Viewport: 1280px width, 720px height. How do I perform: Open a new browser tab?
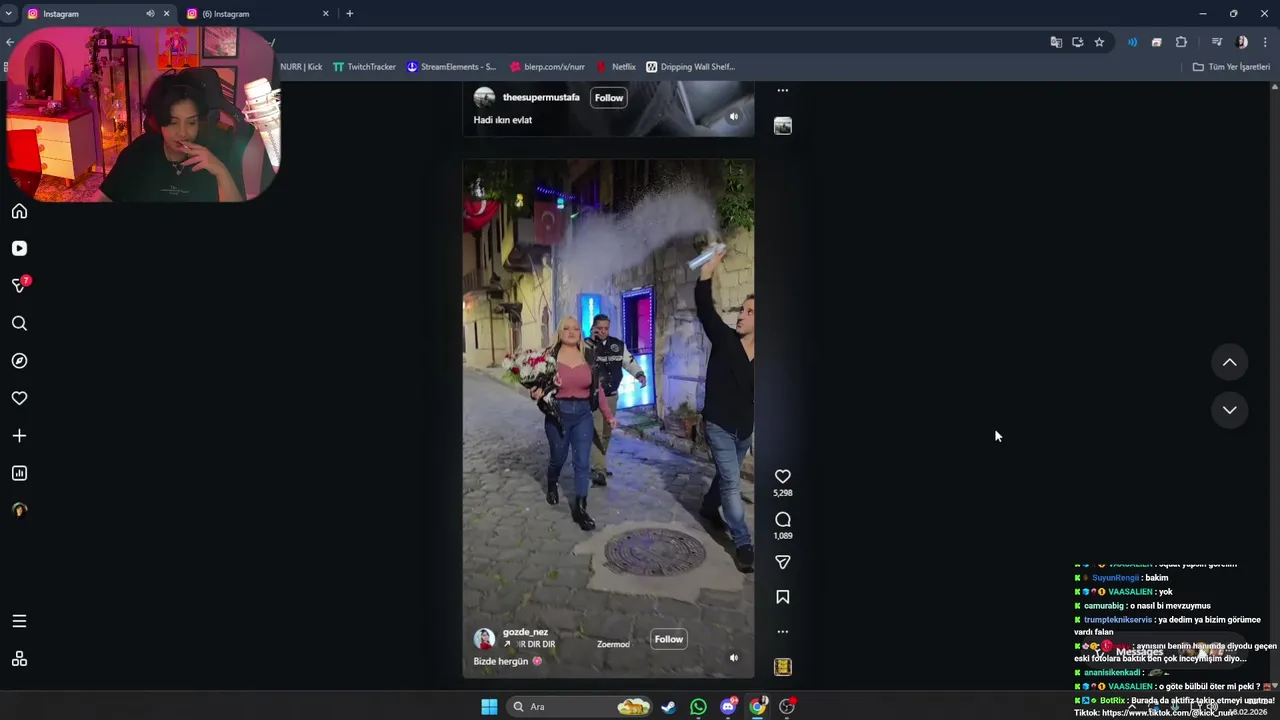tap(349, 14)
